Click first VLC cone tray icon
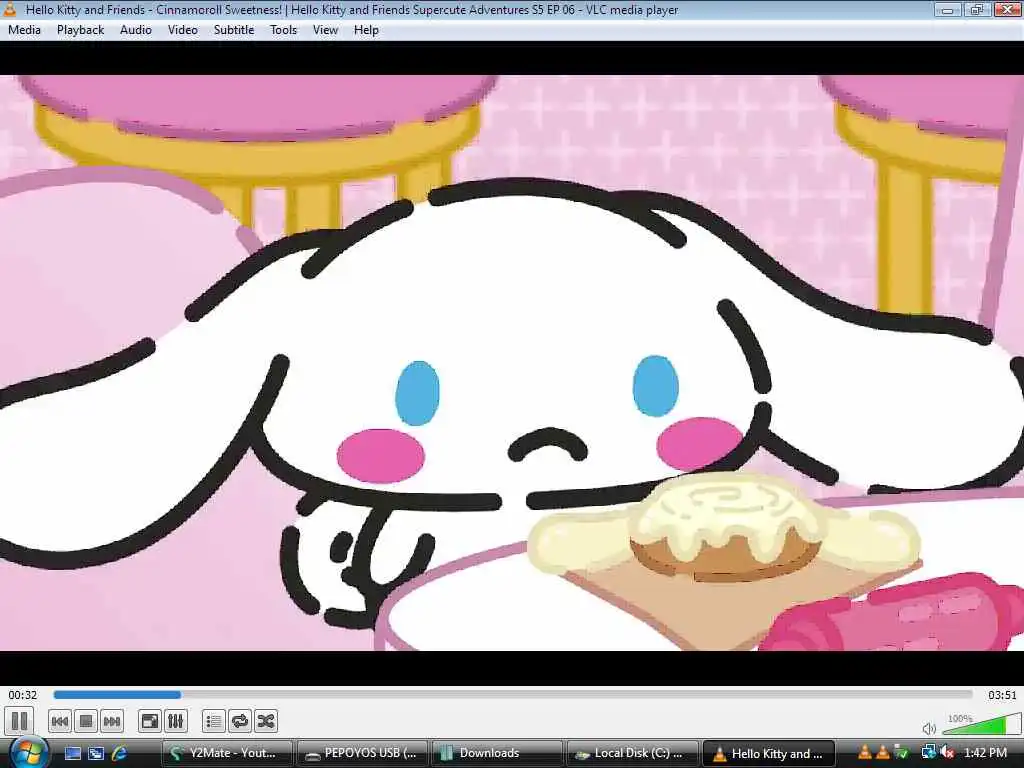This screenshot has height=768, width=1024. tap(865, 753)
